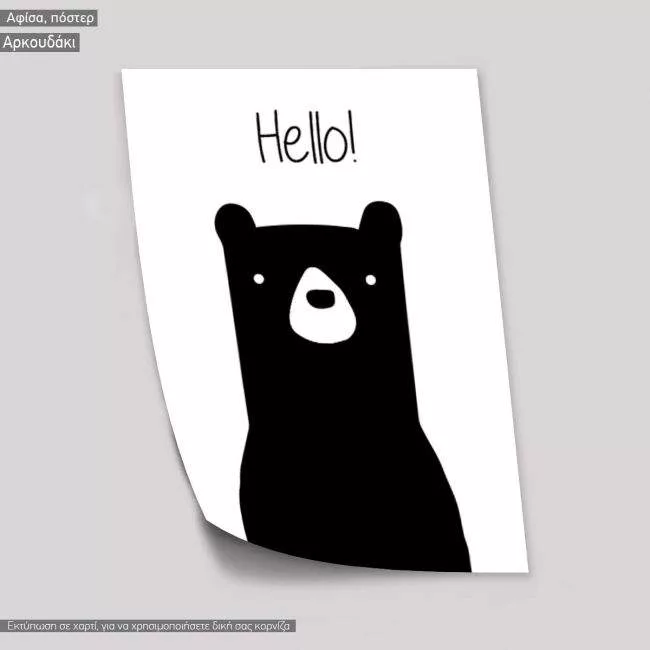Click the letter "H" in "Hello!"
650x650 pixels.
[267, 138]
